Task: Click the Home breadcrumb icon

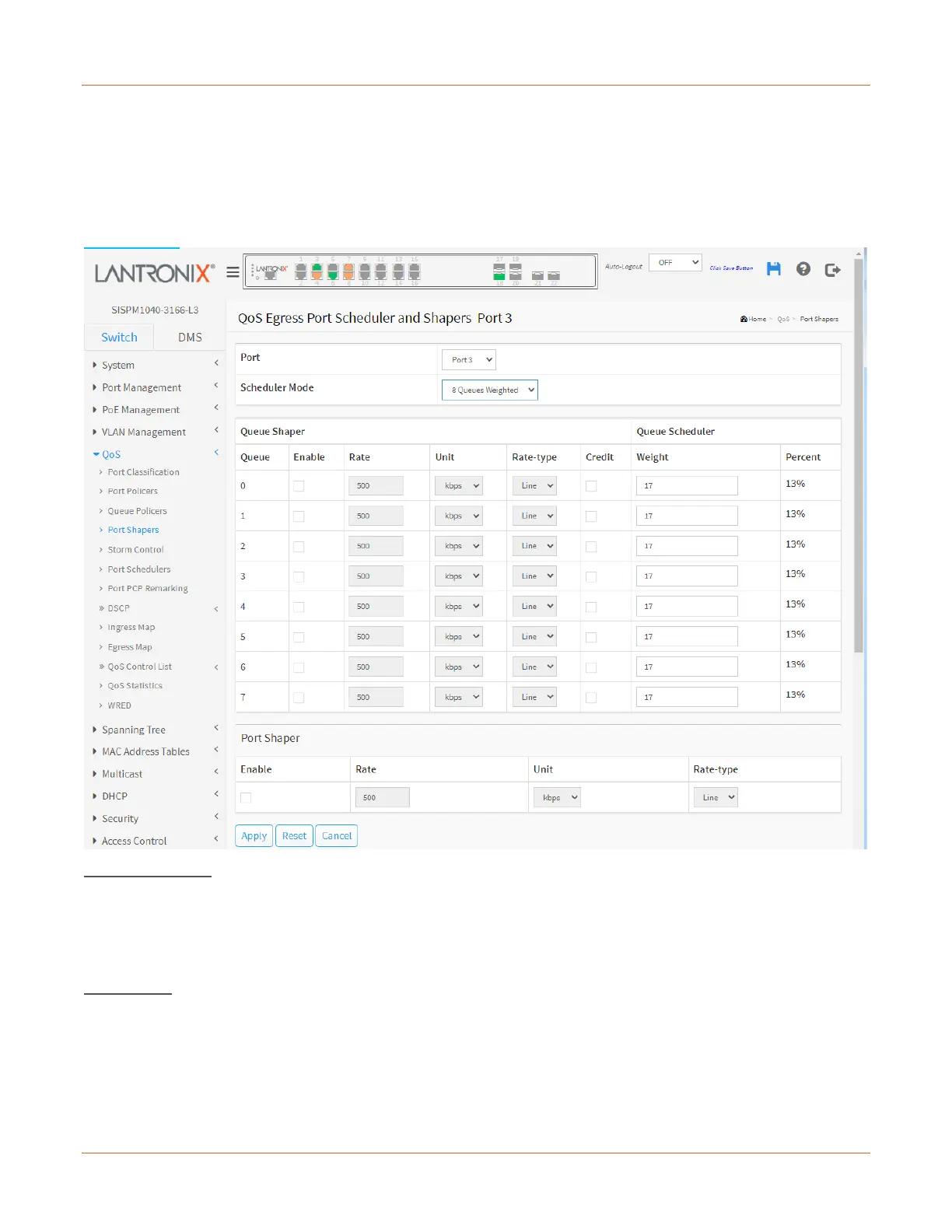Action: pyautogui.click(x=744, y=319)
